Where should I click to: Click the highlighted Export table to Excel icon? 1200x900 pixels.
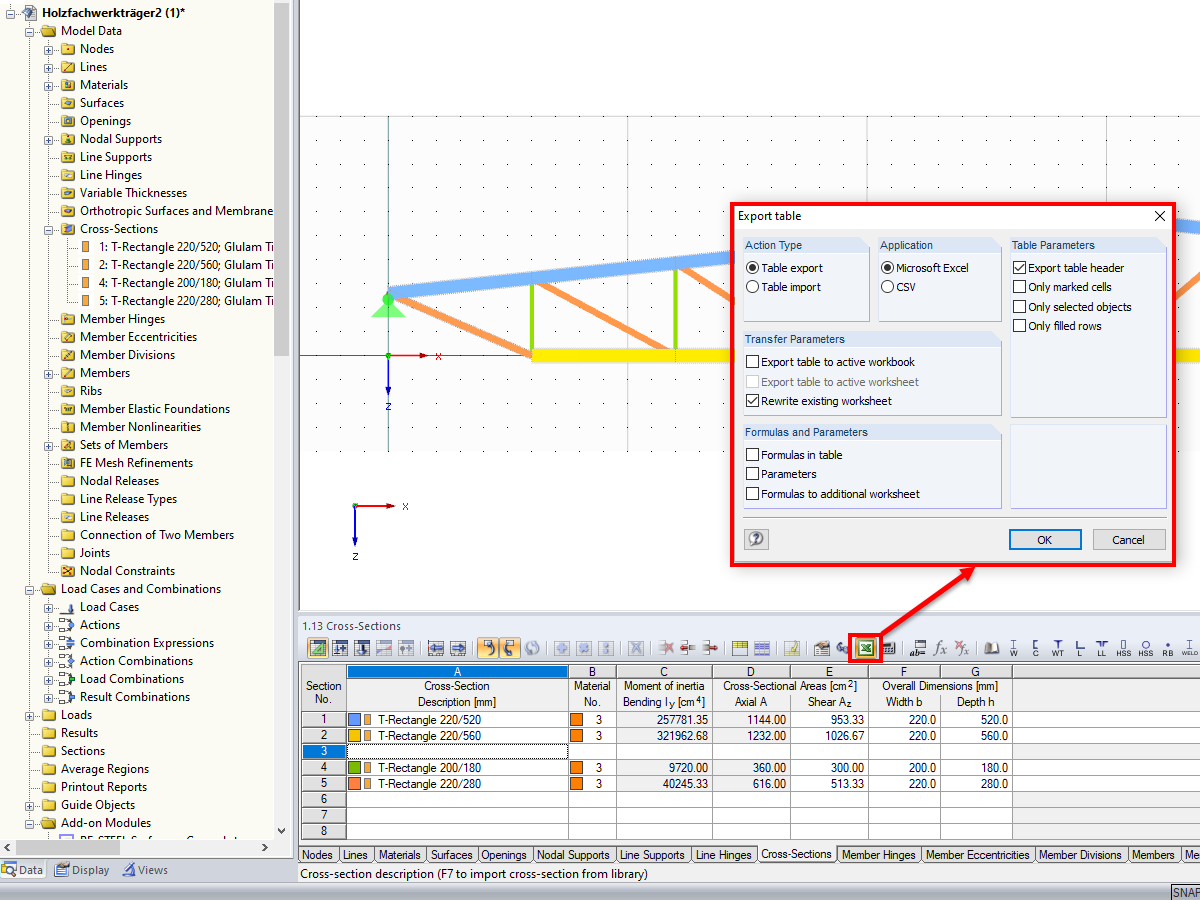pyautogui.click(x=864, y=648)
